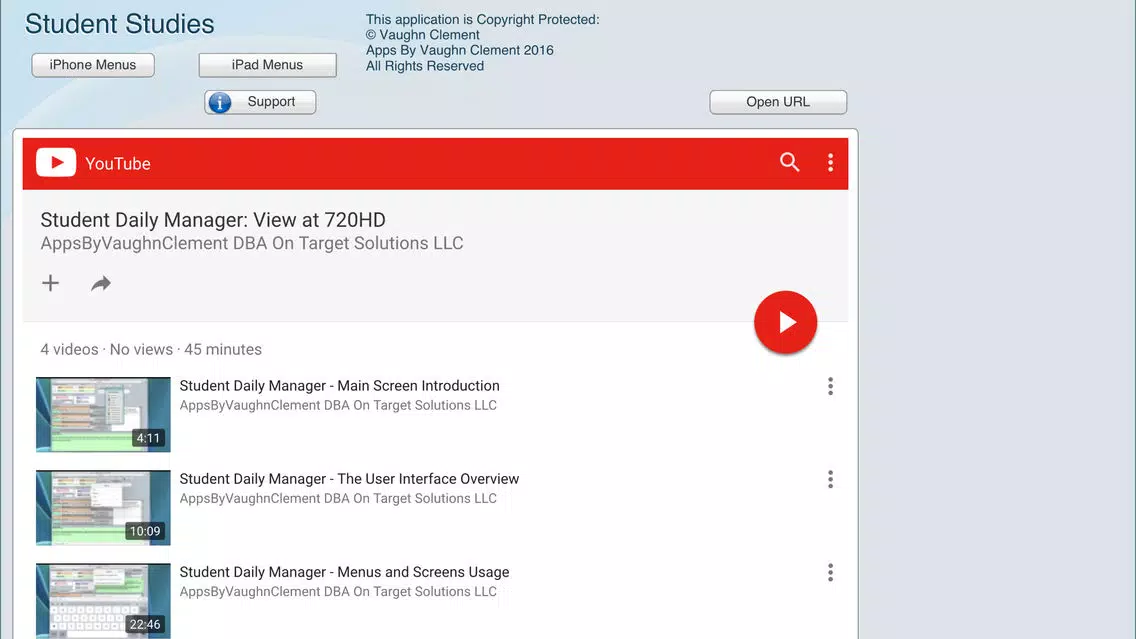Image resolution: width=1136 pixels, height=639 pixels.
Task: Open Main Screen Introduction video thumbnail
Action: (103, 414)
